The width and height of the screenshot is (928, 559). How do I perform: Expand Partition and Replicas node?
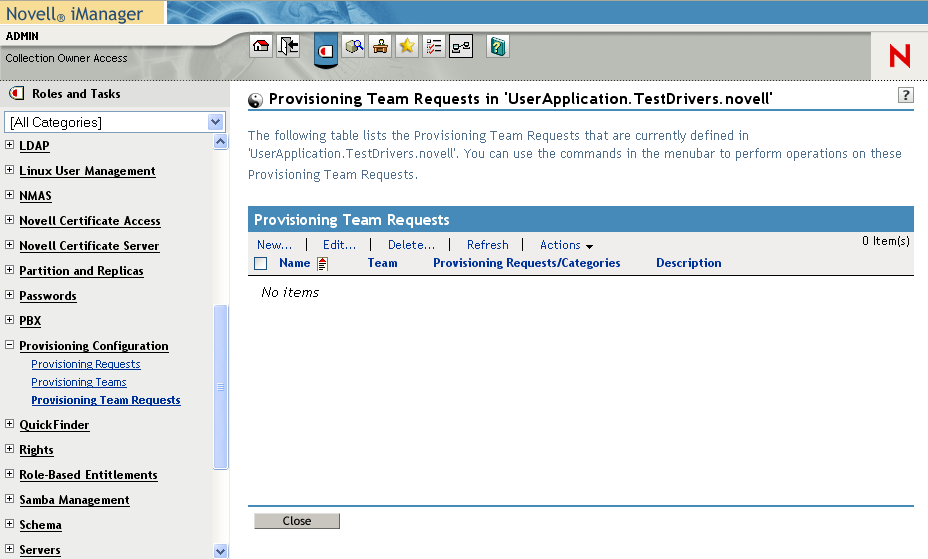(x=9, y=270)
